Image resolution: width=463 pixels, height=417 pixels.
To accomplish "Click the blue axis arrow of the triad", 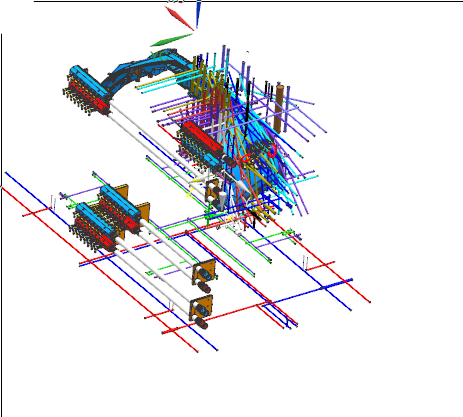I will coord(198,14).
